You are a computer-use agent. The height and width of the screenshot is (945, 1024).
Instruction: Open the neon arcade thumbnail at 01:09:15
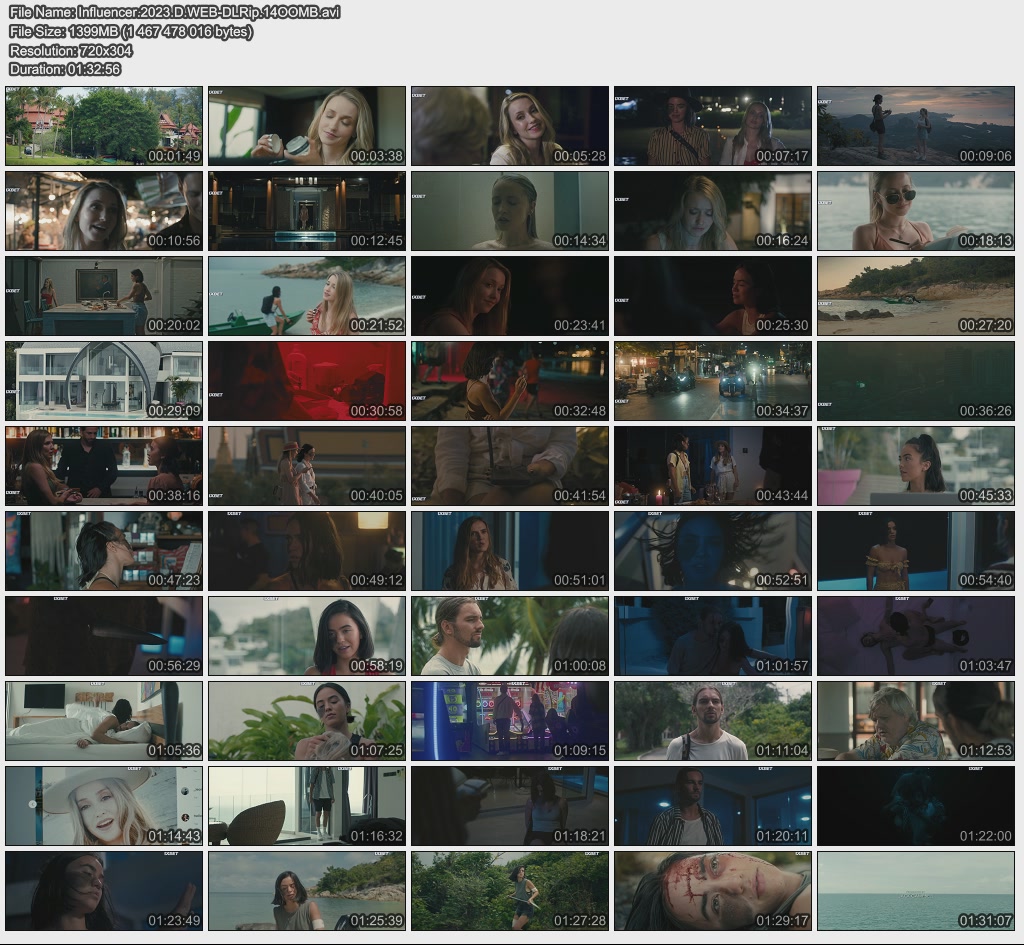pyautogui.click(x=509, y=721)
